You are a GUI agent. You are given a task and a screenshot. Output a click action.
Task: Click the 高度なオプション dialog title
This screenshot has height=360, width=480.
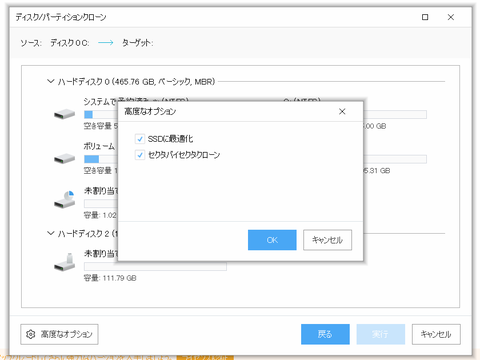[150, 111]
